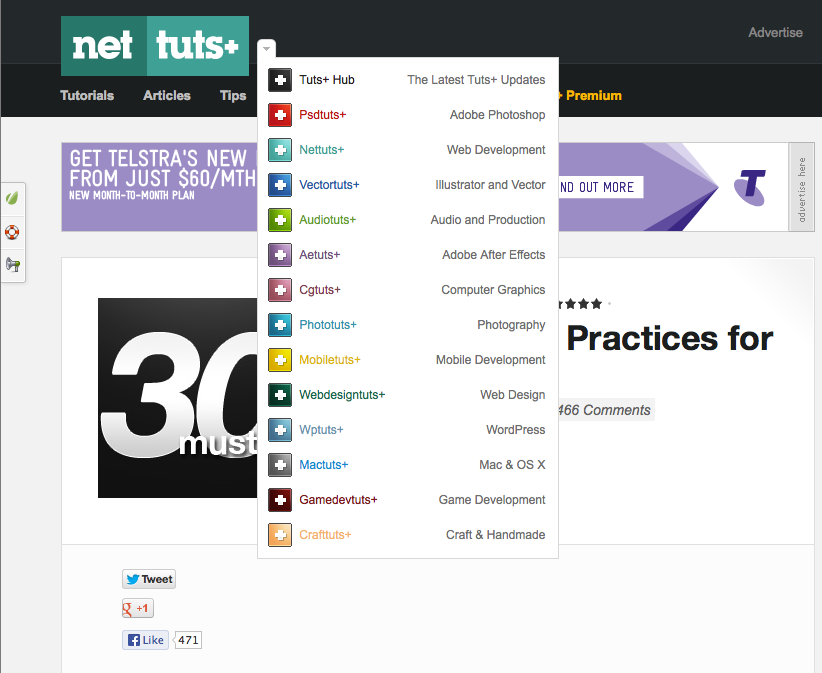Click 'Illustrator and Vector' description text
822x673 pixels.
pyautogui.click(x=490, y=185)
